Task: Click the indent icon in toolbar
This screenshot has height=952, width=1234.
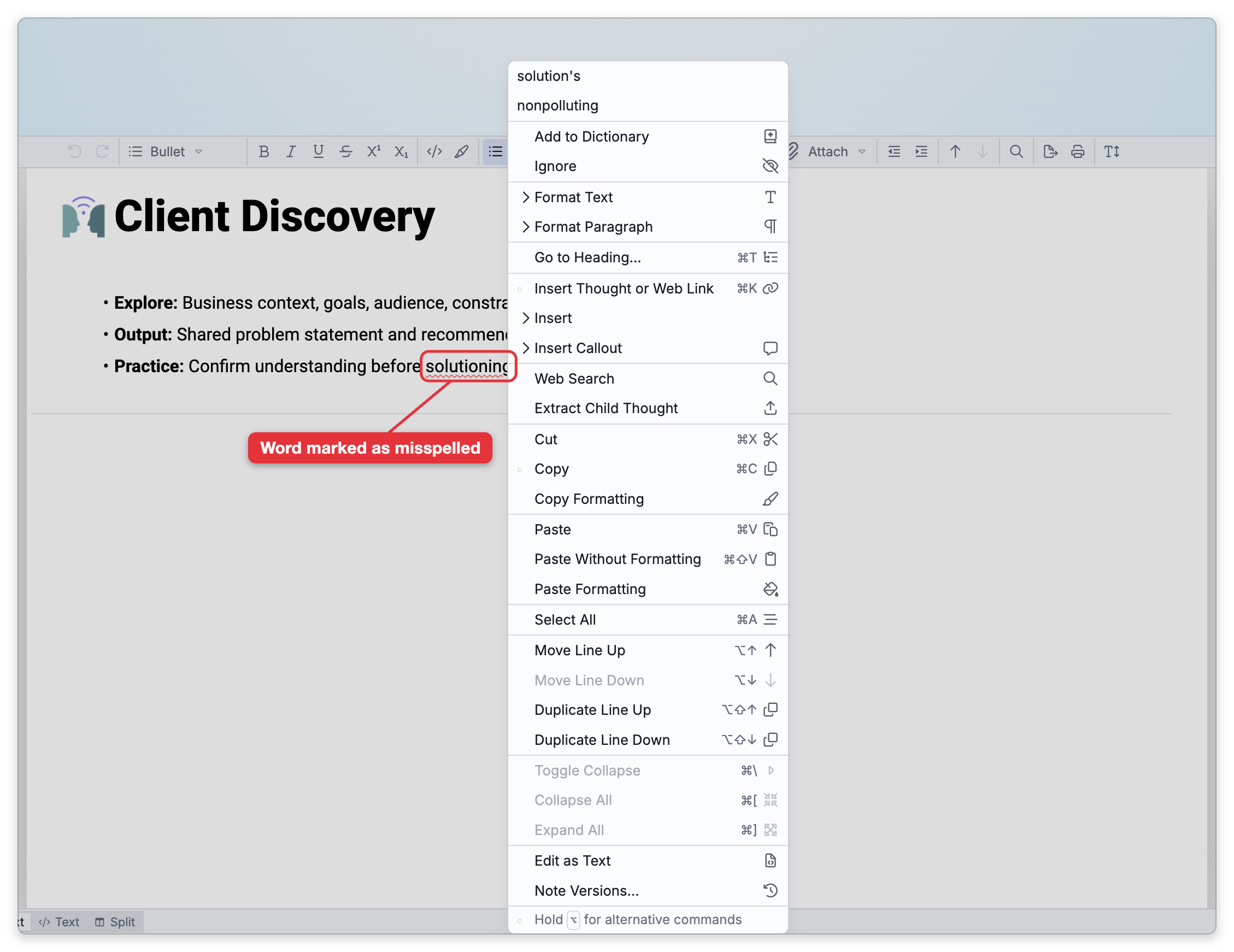Action: [x=921, y=151]
